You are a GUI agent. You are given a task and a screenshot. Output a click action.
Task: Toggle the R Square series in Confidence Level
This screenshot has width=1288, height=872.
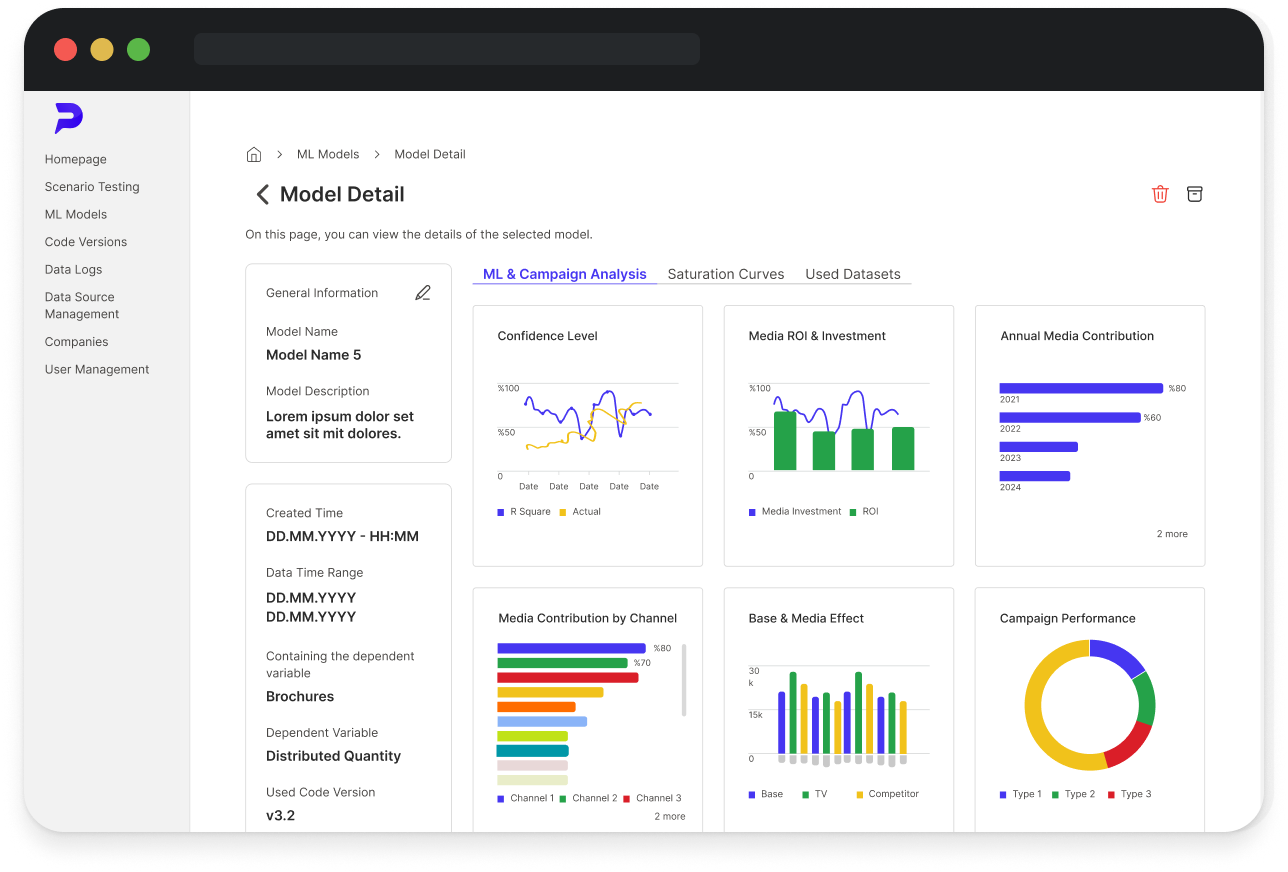point(523,511)
